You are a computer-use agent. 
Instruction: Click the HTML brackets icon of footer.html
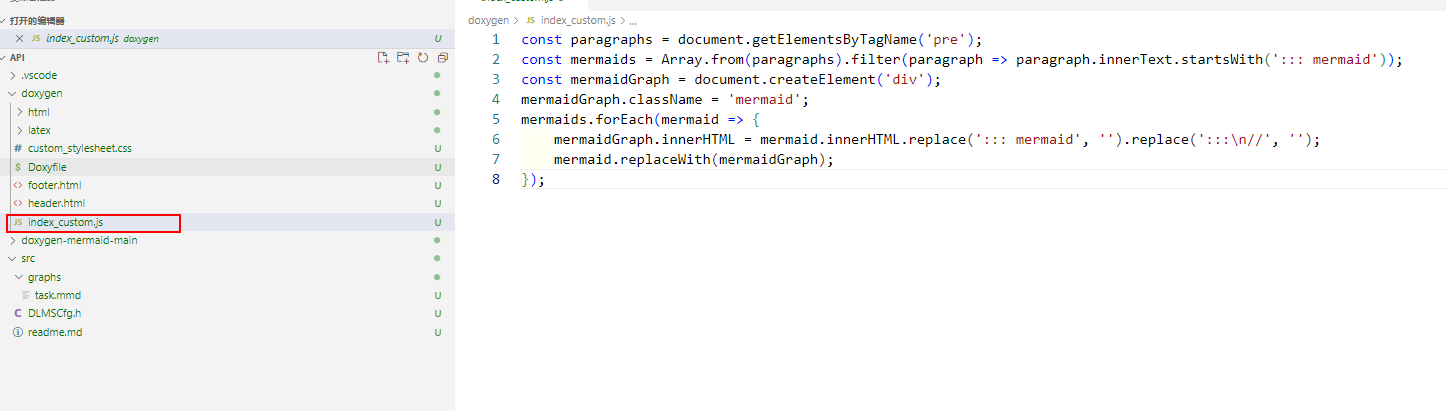[17, 185]
